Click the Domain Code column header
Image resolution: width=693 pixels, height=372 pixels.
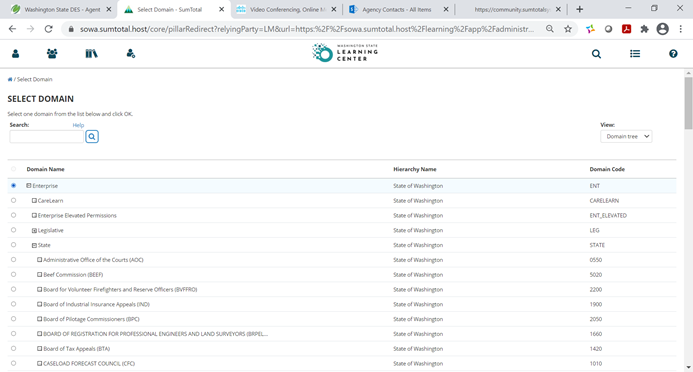click(607, 169)
